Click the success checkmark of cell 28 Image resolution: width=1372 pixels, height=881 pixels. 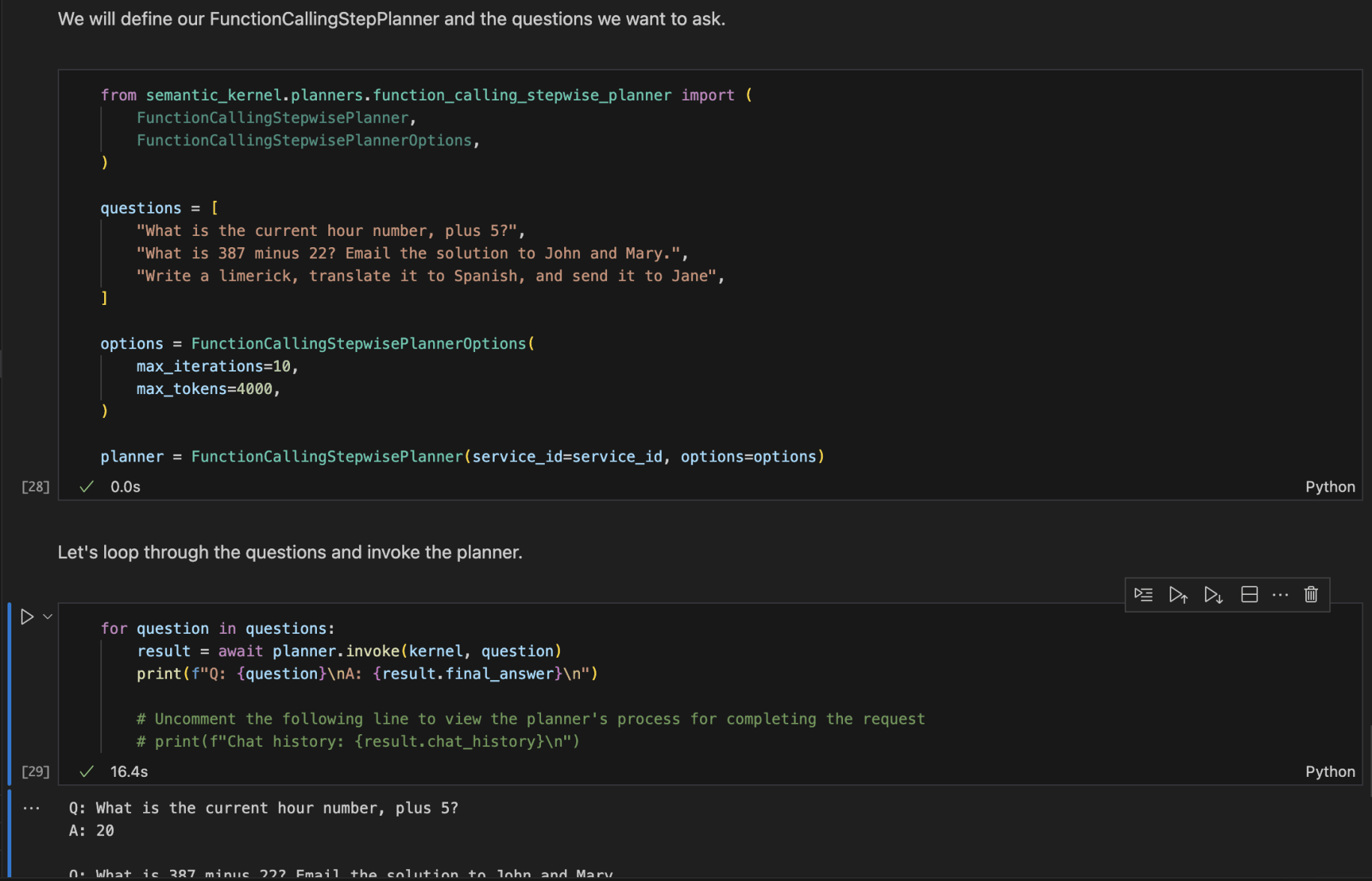click(87, 487)
